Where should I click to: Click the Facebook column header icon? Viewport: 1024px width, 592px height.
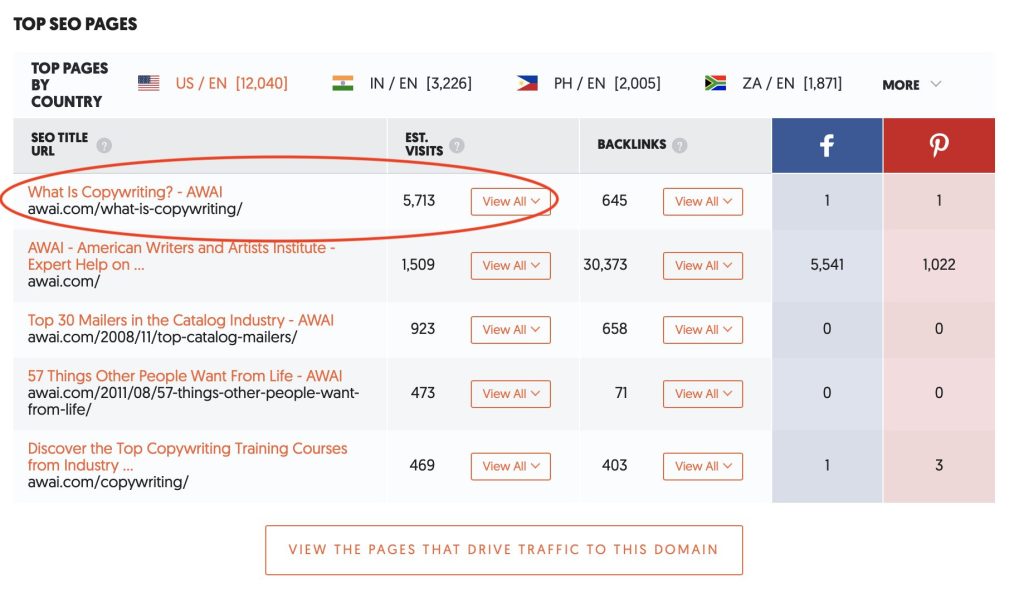pos(826,145)
